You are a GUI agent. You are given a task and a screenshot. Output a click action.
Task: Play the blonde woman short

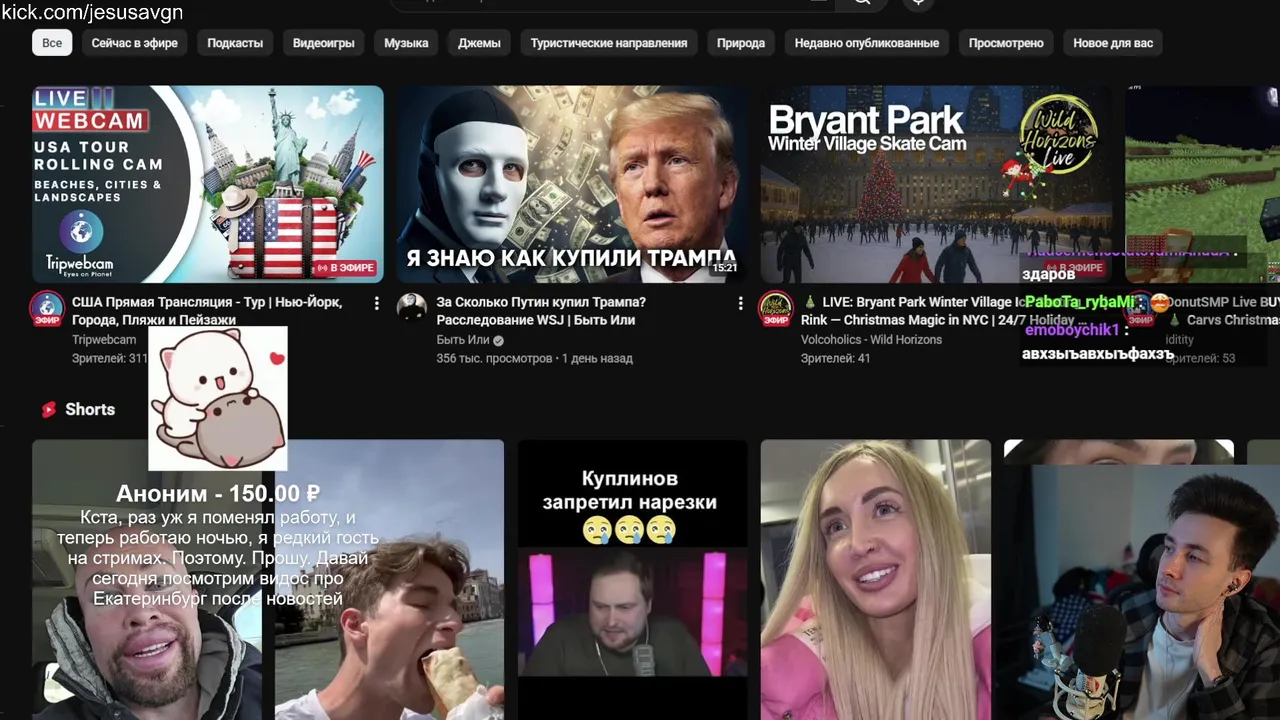[x=875, y=580]
